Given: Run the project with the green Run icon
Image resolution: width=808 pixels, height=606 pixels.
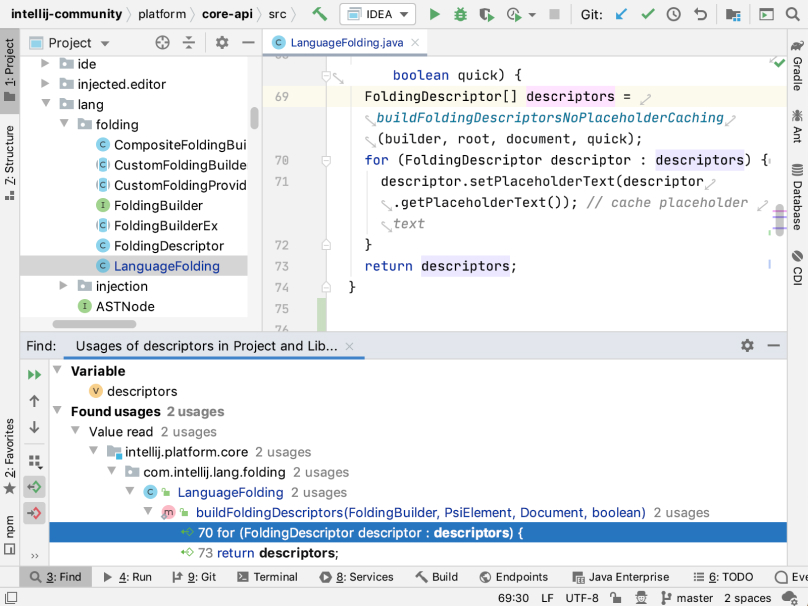Looking at the screenshot, I should click(x=433, y=14).
